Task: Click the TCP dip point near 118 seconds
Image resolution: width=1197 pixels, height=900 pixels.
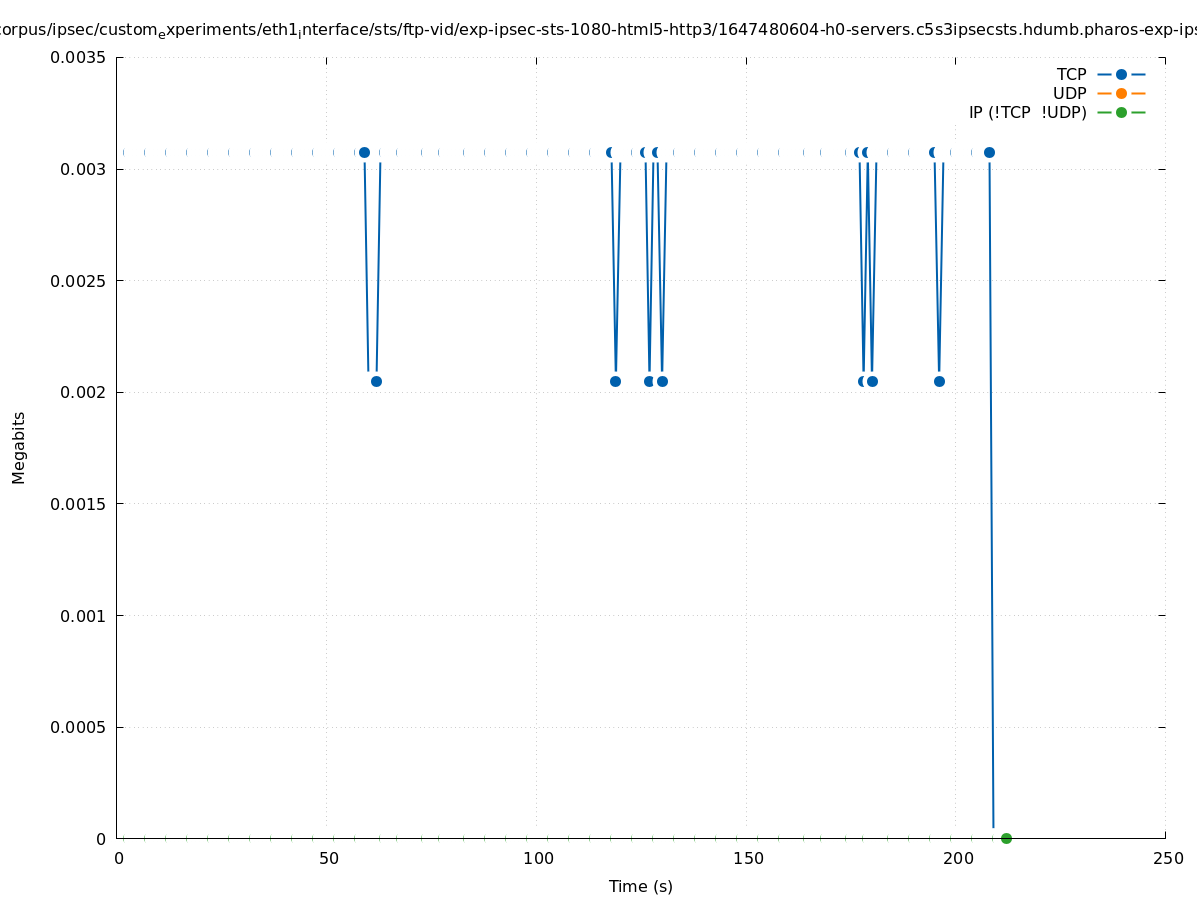Action: (615, 381)
